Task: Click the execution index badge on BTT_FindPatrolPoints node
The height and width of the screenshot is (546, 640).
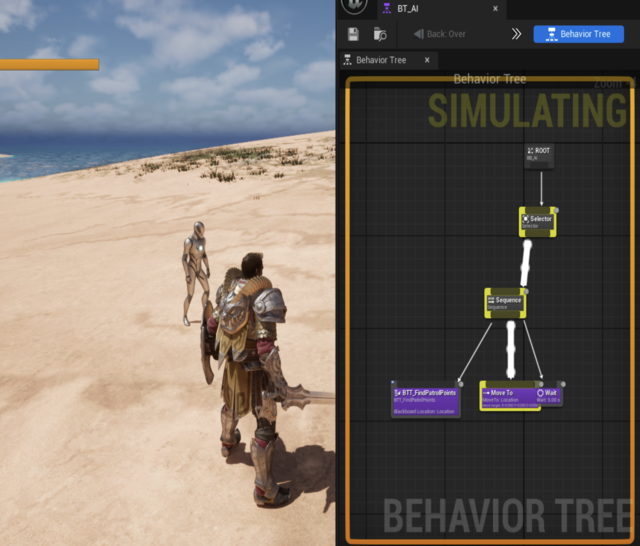Action: click(461, 384)
